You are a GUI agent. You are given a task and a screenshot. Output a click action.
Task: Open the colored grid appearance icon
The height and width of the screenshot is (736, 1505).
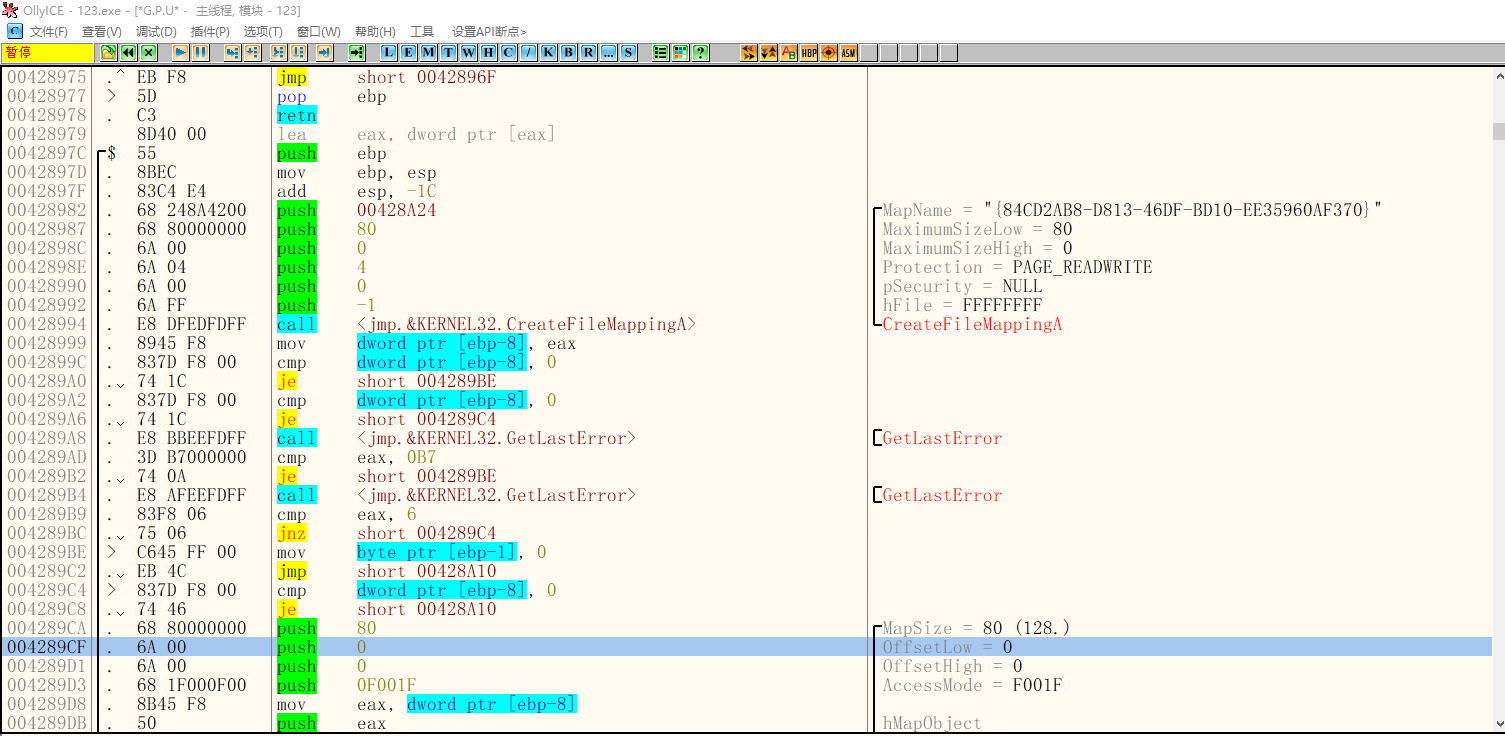point(680,53)
